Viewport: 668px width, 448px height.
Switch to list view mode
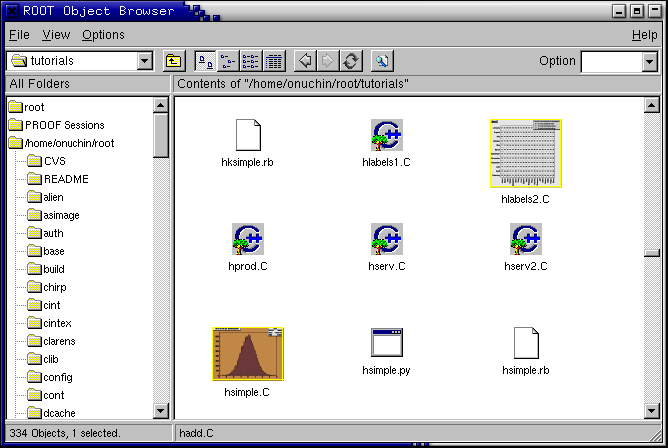coord(250,61)
